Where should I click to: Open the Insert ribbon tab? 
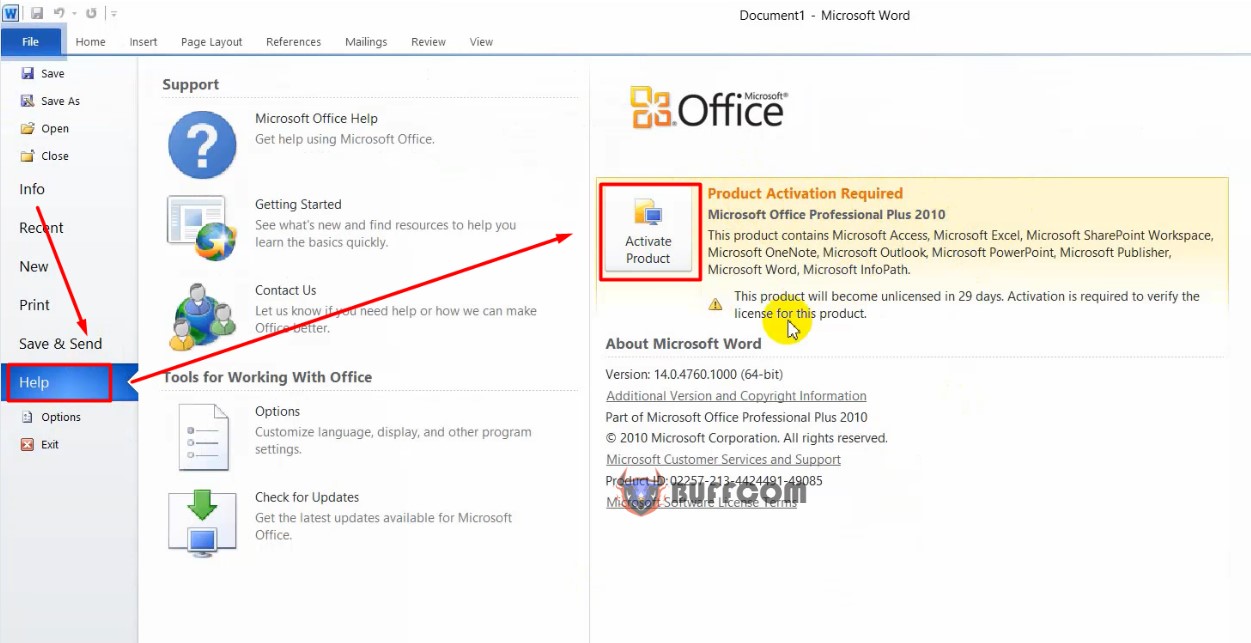(x=143, y=42)
